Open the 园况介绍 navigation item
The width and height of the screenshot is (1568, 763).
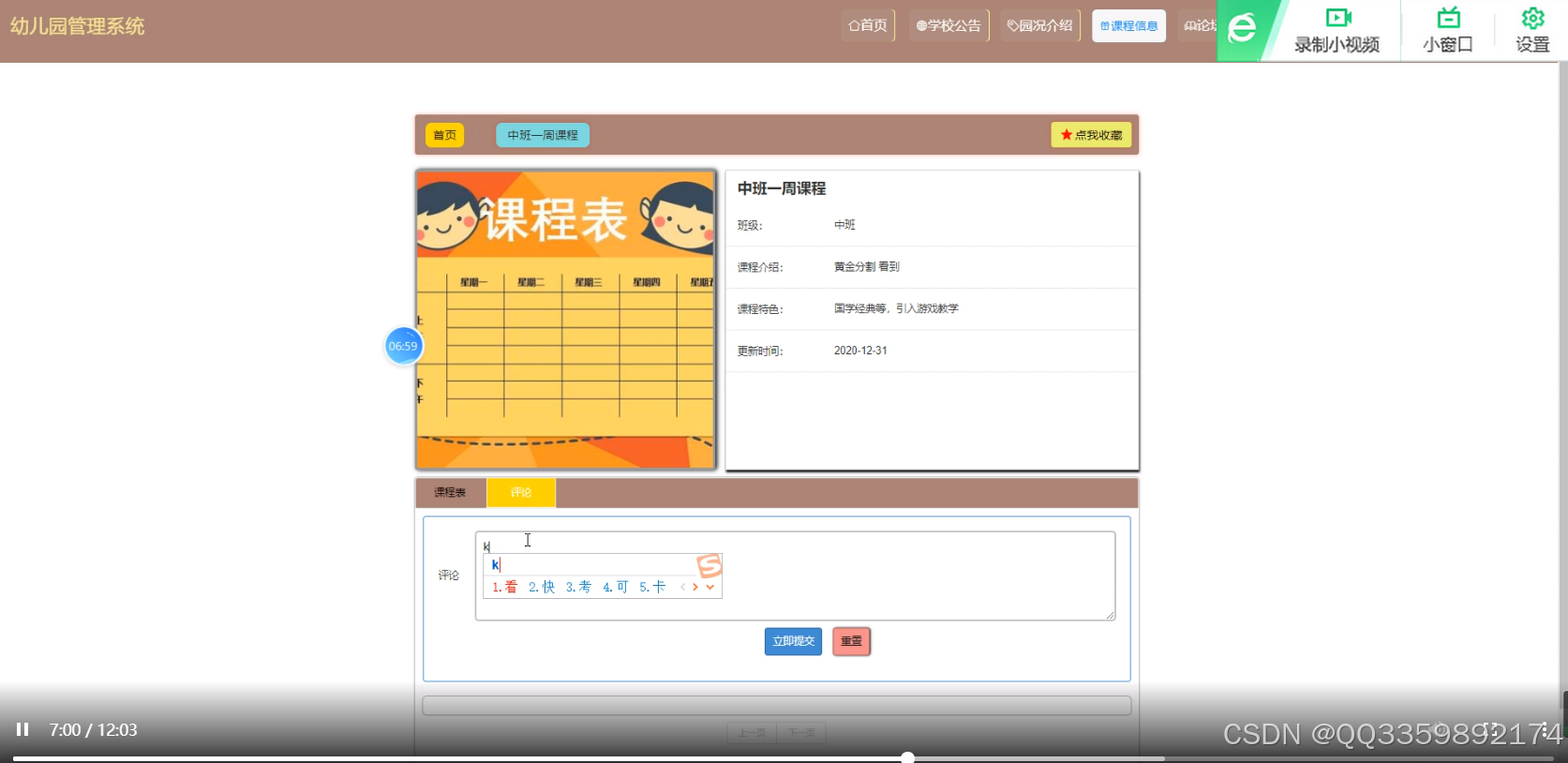[x=1039, y=25]
